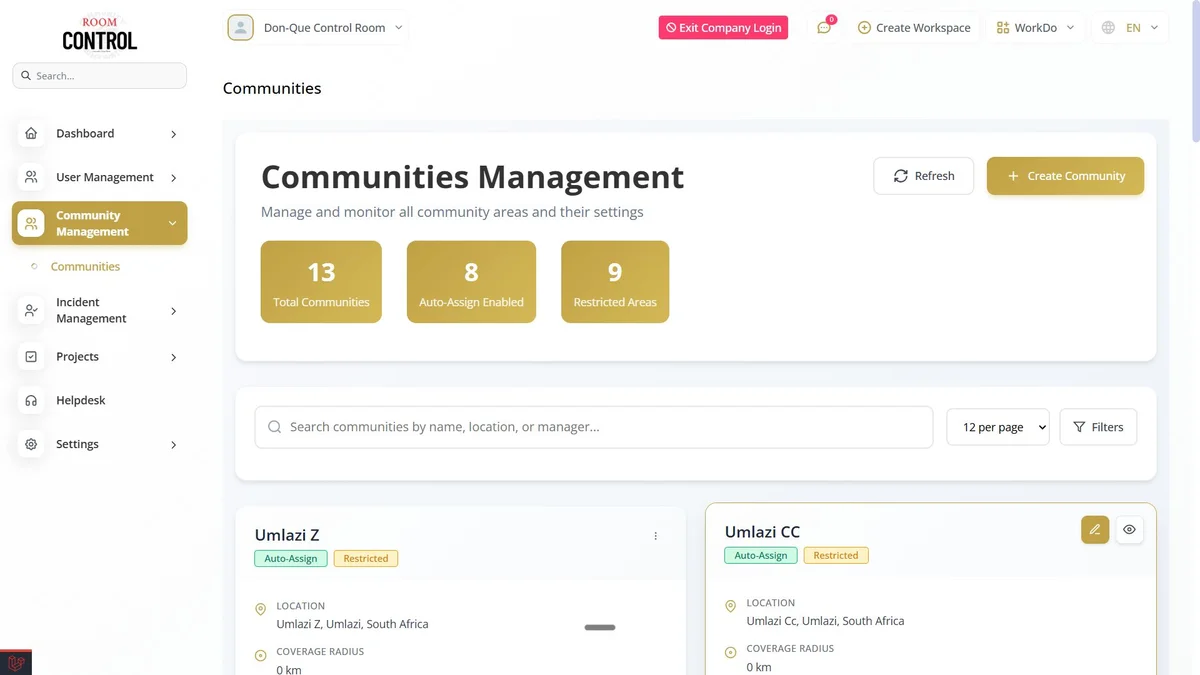Click the Community Management icon in sidebar

click(31, 223)
